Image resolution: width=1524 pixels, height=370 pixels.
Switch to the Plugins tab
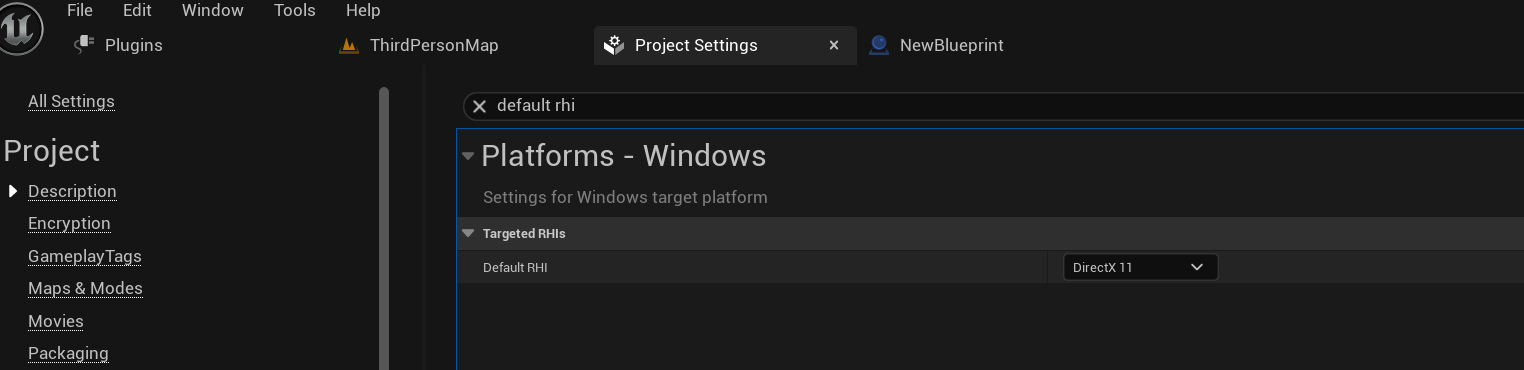pos(133,45)
